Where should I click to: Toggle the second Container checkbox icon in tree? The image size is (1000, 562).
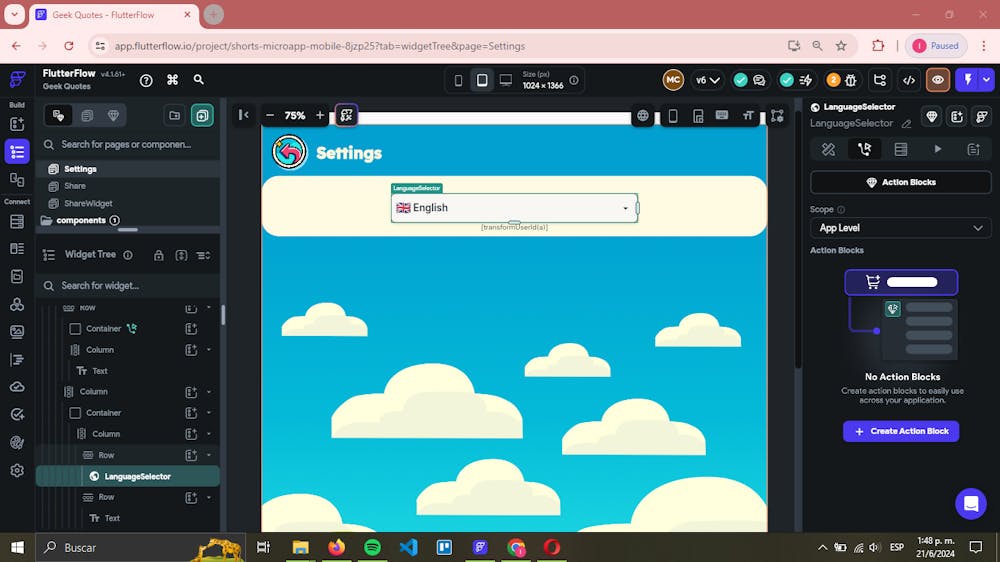[x=75, y=413]
